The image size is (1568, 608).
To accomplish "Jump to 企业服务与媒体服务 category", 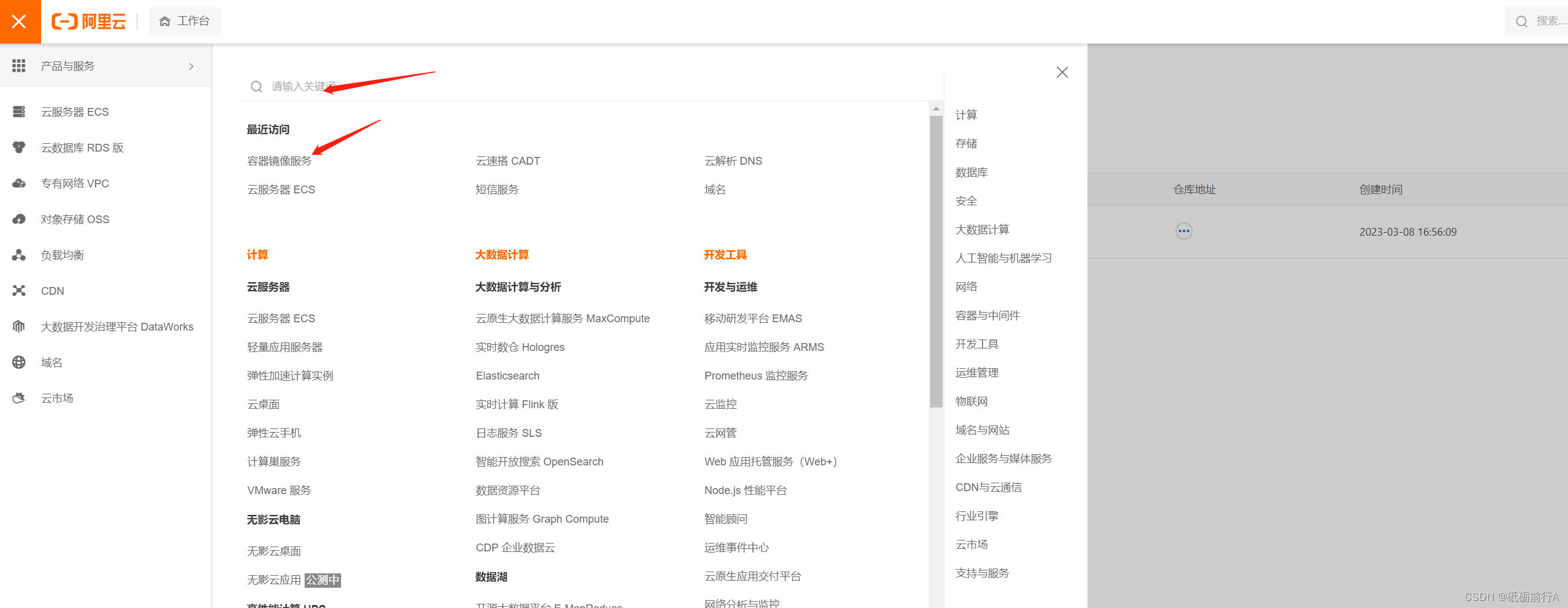I will (x=1004, y=459).
